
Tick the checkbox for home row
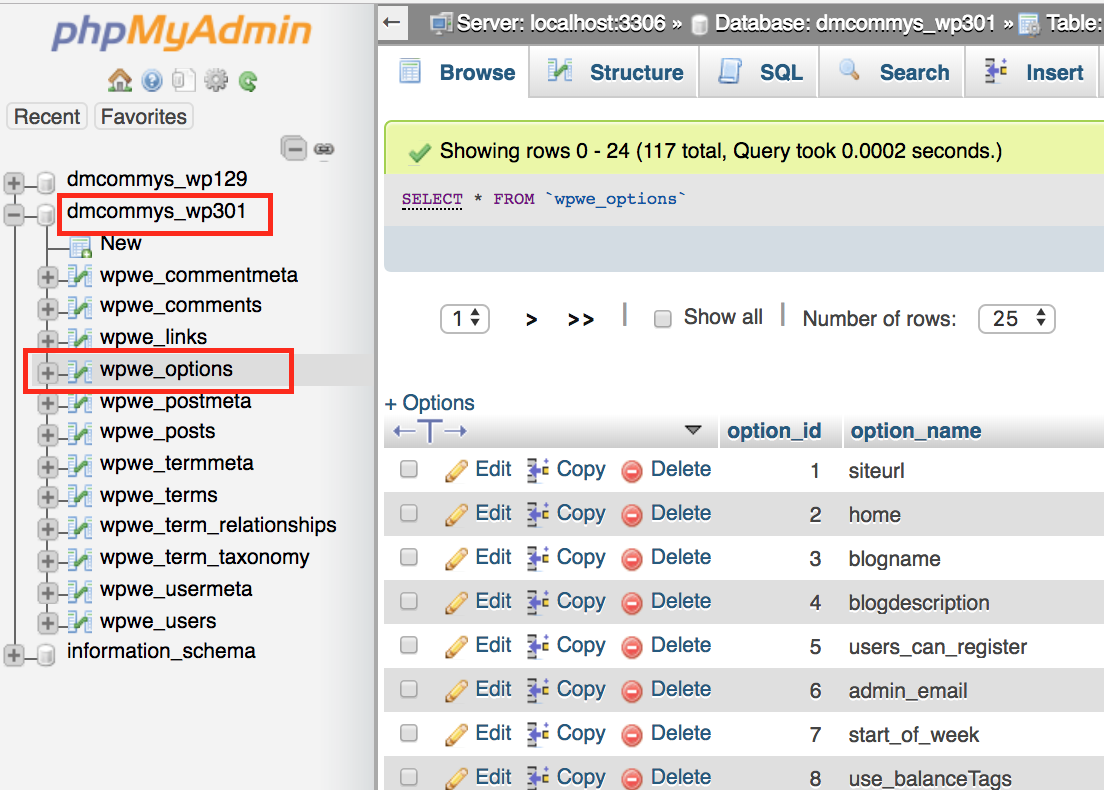coord(409,513)
